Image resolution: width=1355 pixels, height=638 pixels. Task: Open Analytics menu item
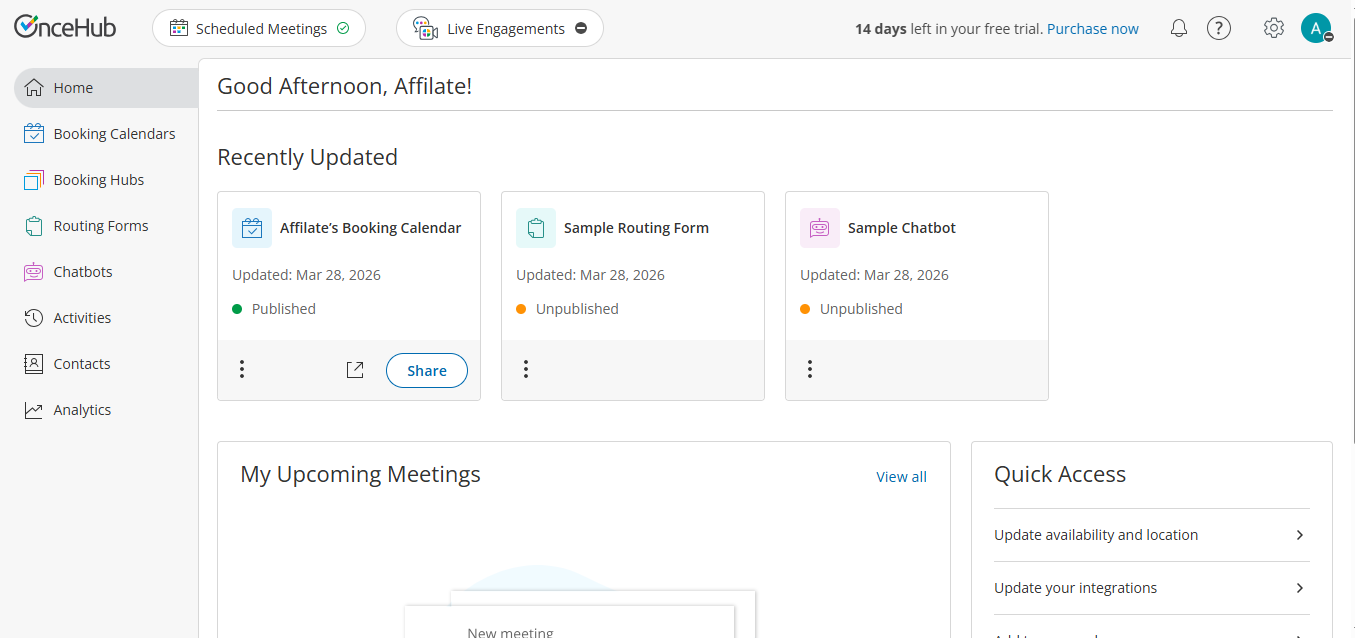pyautogui.click(x=106, y=410)
